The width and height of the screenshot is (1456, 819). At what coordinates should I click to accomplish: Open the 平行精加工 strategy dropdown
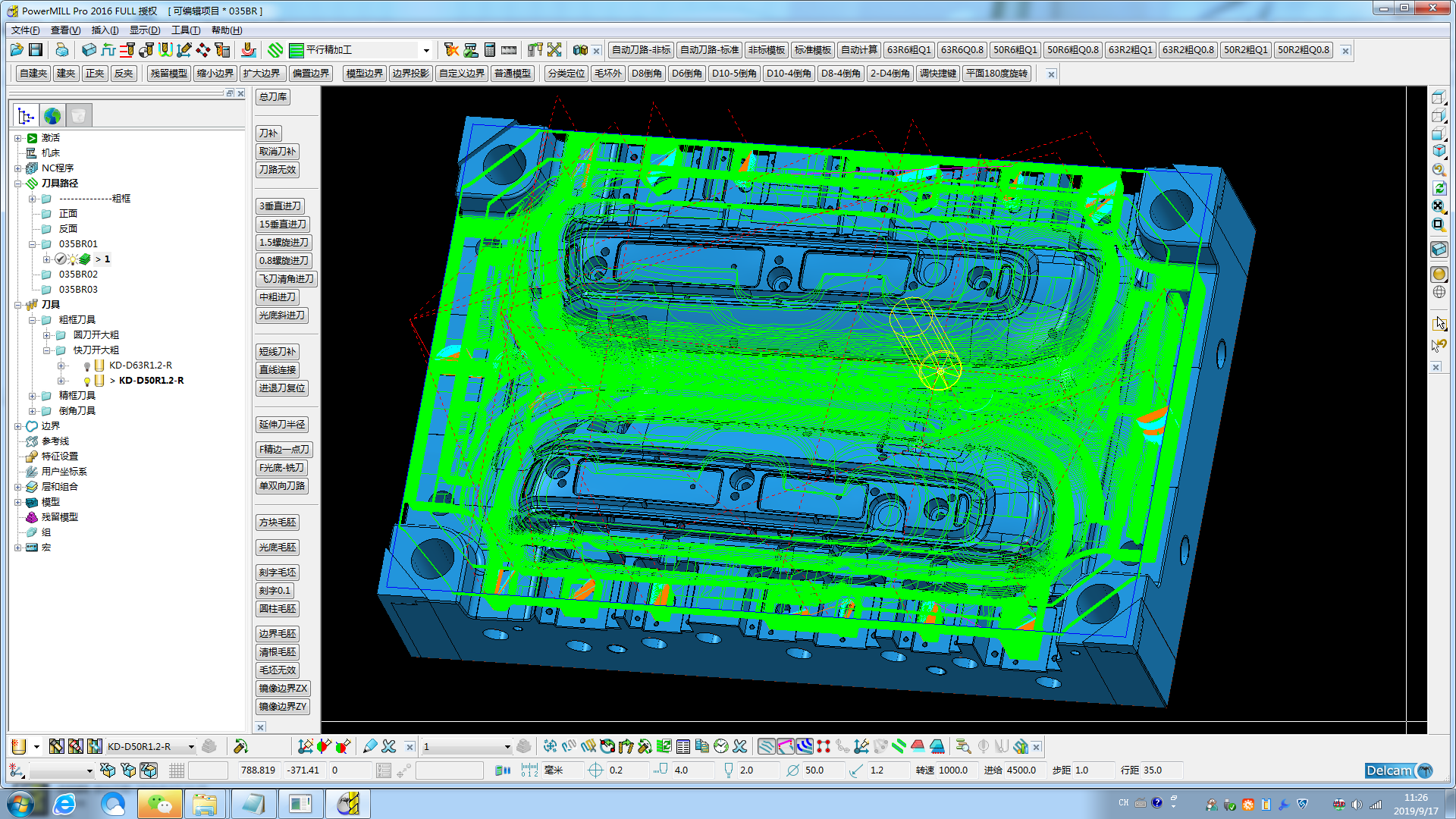click(426, 51)
